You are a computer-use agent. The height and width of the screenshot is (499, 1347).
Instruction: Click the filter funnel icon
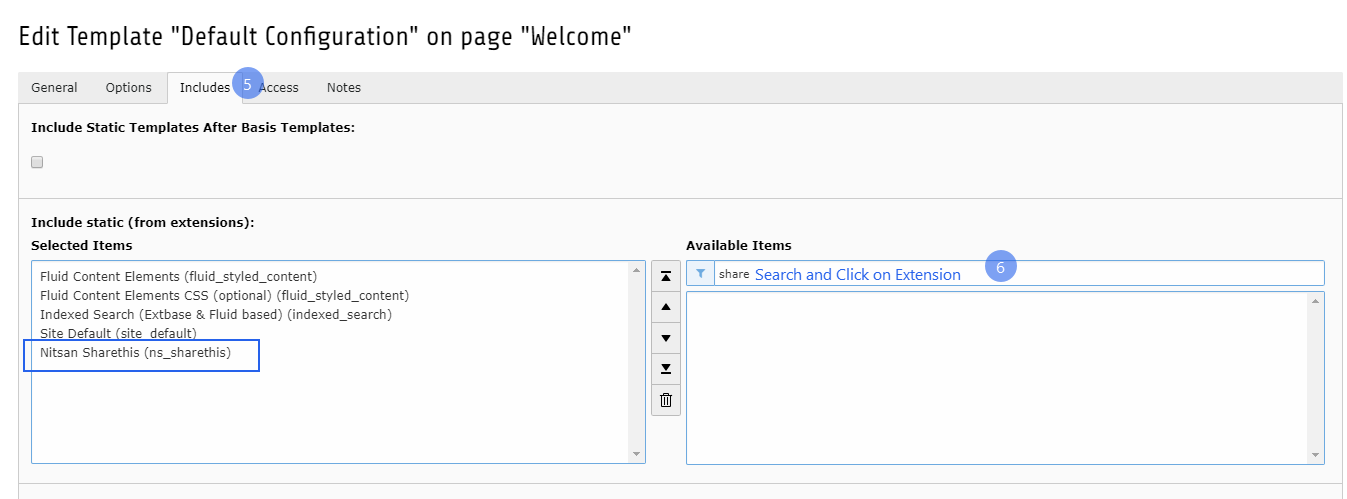click(x=700, y=273)
